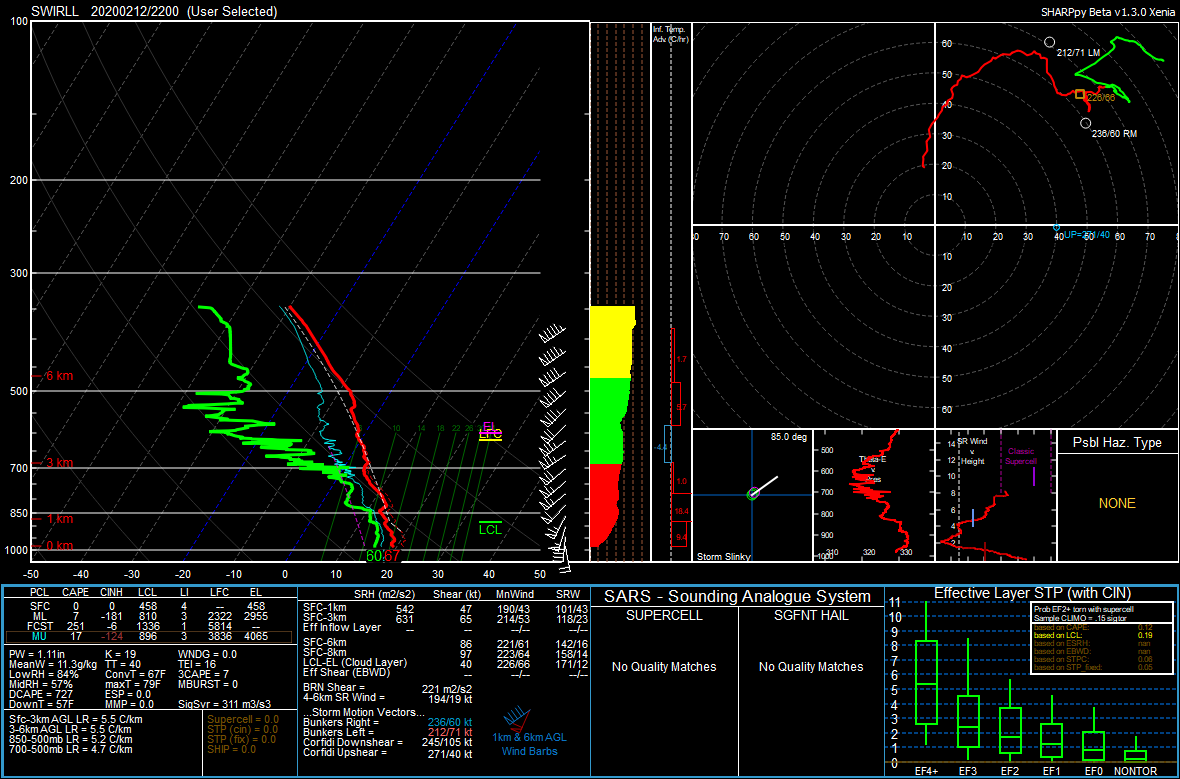
Task: Click the Corfidi Upshear value 271/40 kt
Action: 449,753
